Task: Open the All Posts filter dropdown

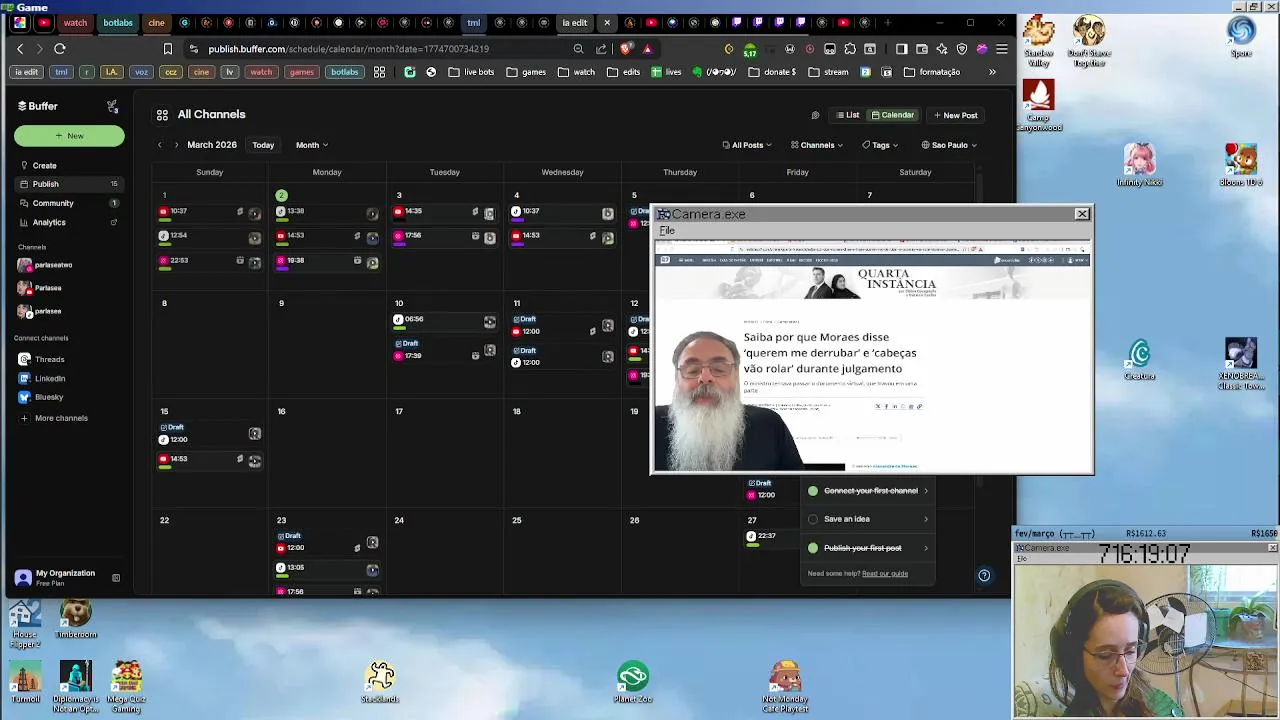Action: point(747,145)
